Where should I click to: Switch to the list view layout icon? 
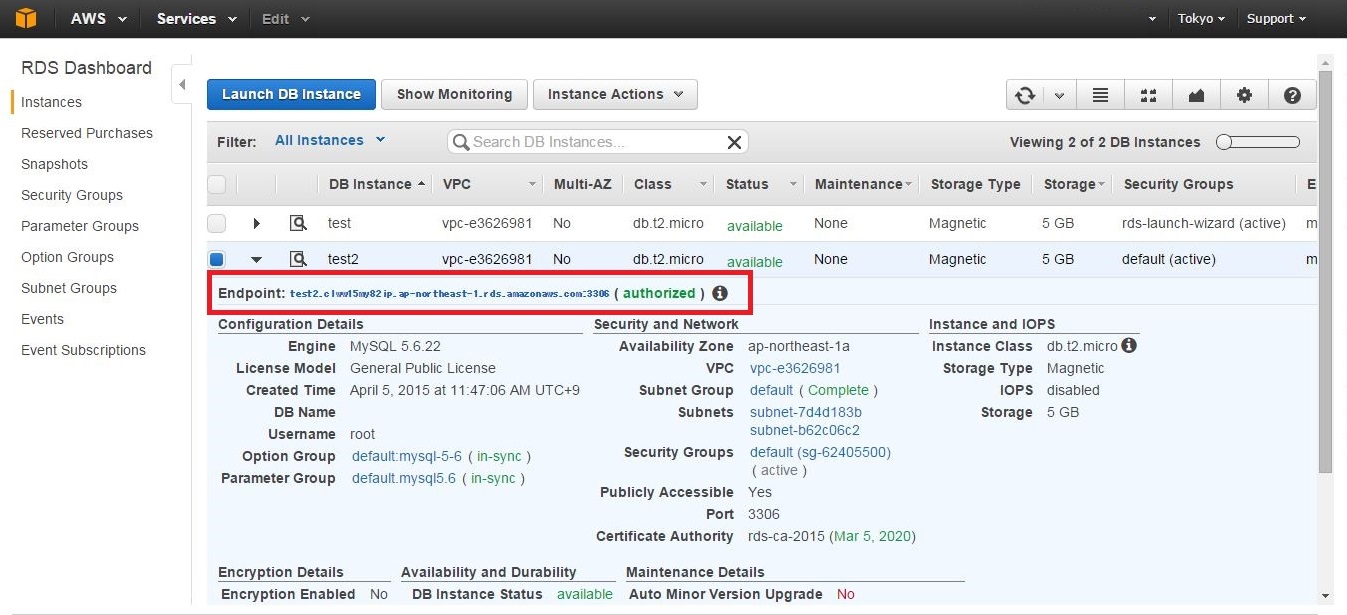[1101, 95]
